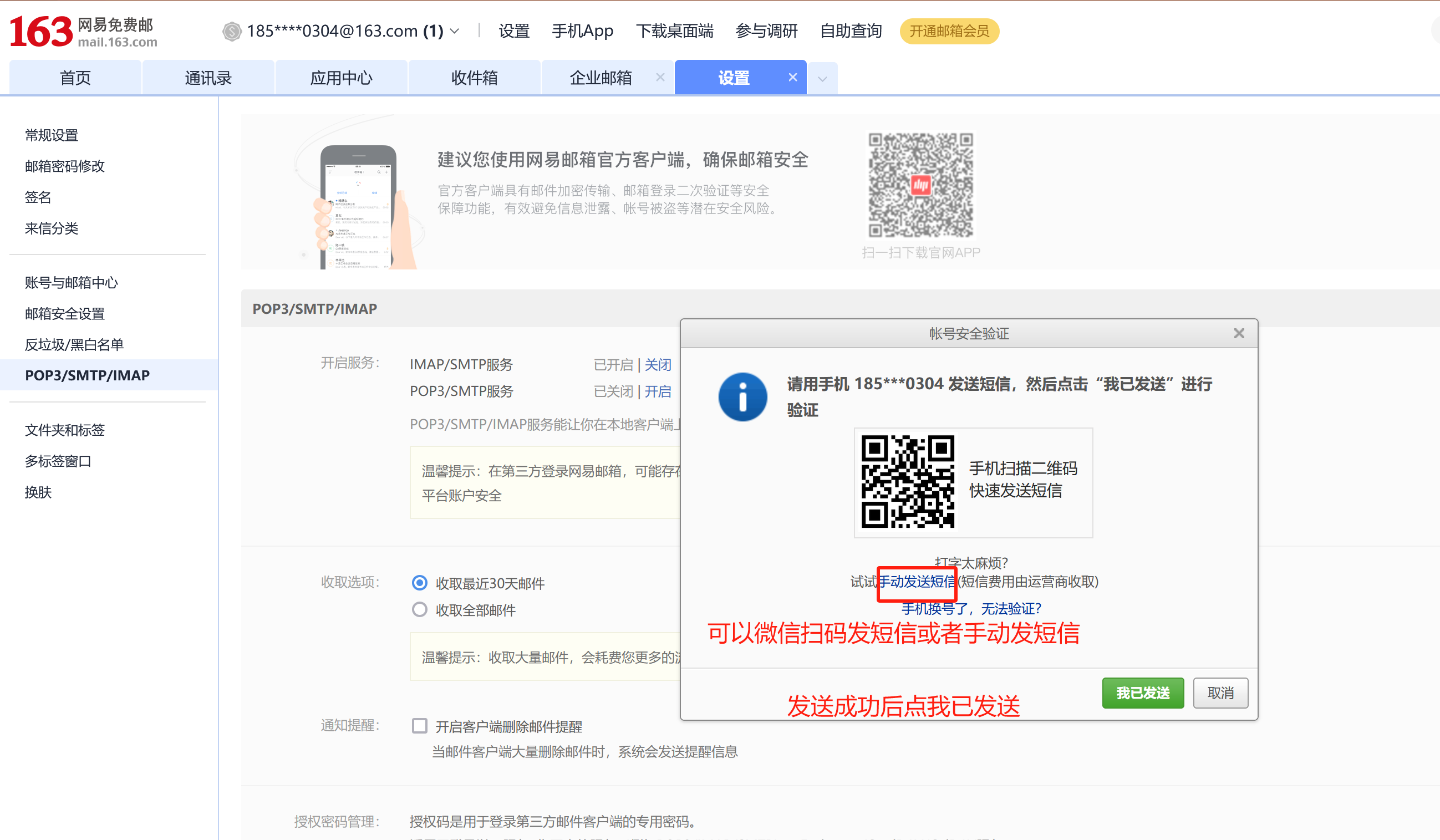Expand the tab list dropdown arrow
Image resolution: width=1440 pixels, height=840 pixels.
click(822, 79)
